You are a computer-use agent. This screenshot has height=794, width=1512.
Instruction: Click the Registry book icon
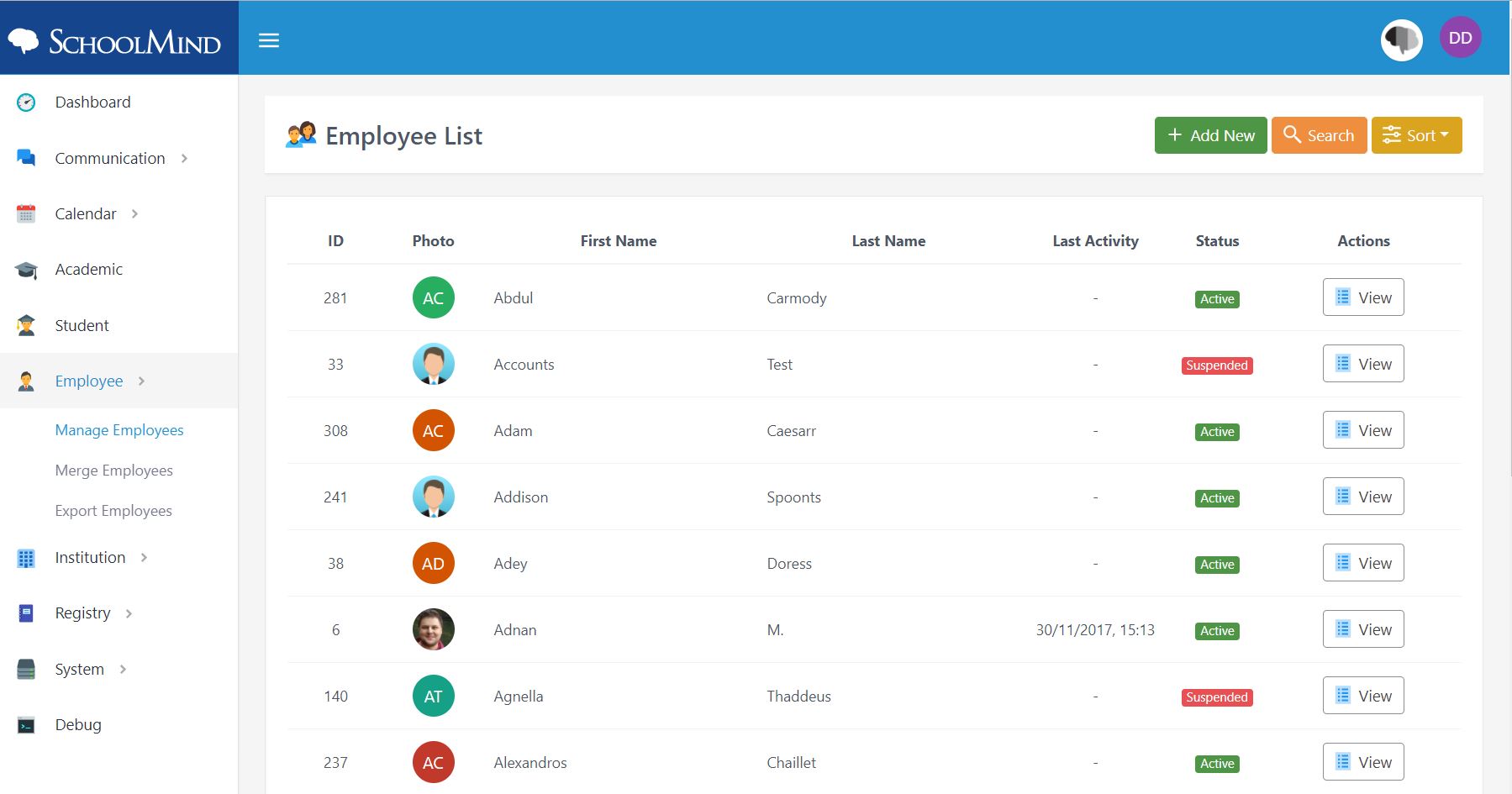point(26,613)
